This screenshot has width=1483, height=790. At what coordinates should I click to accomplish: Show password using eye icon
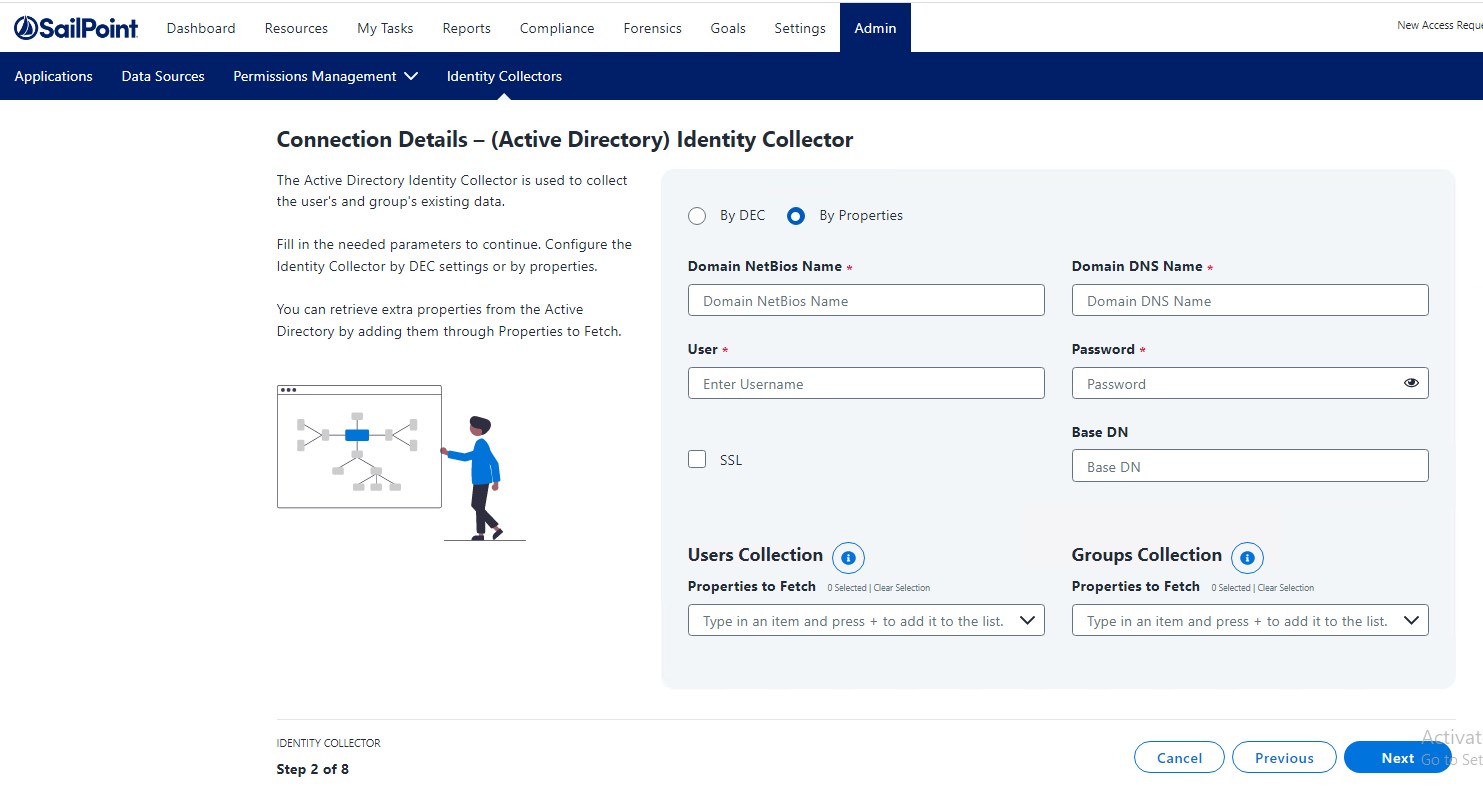pyautogui.click(x=1411, y=383)
